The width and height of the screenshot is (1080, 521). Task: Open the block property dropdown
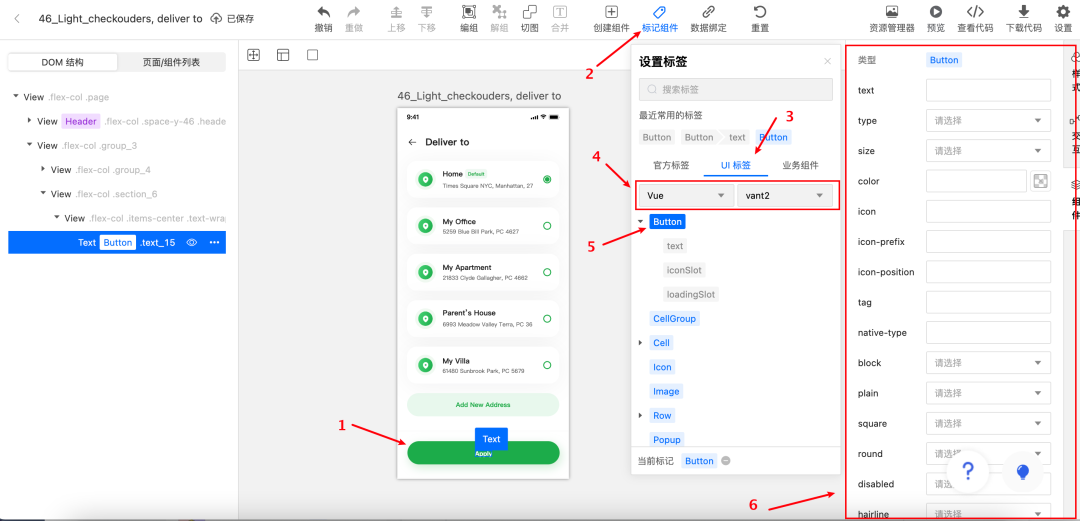coord(988,362)
